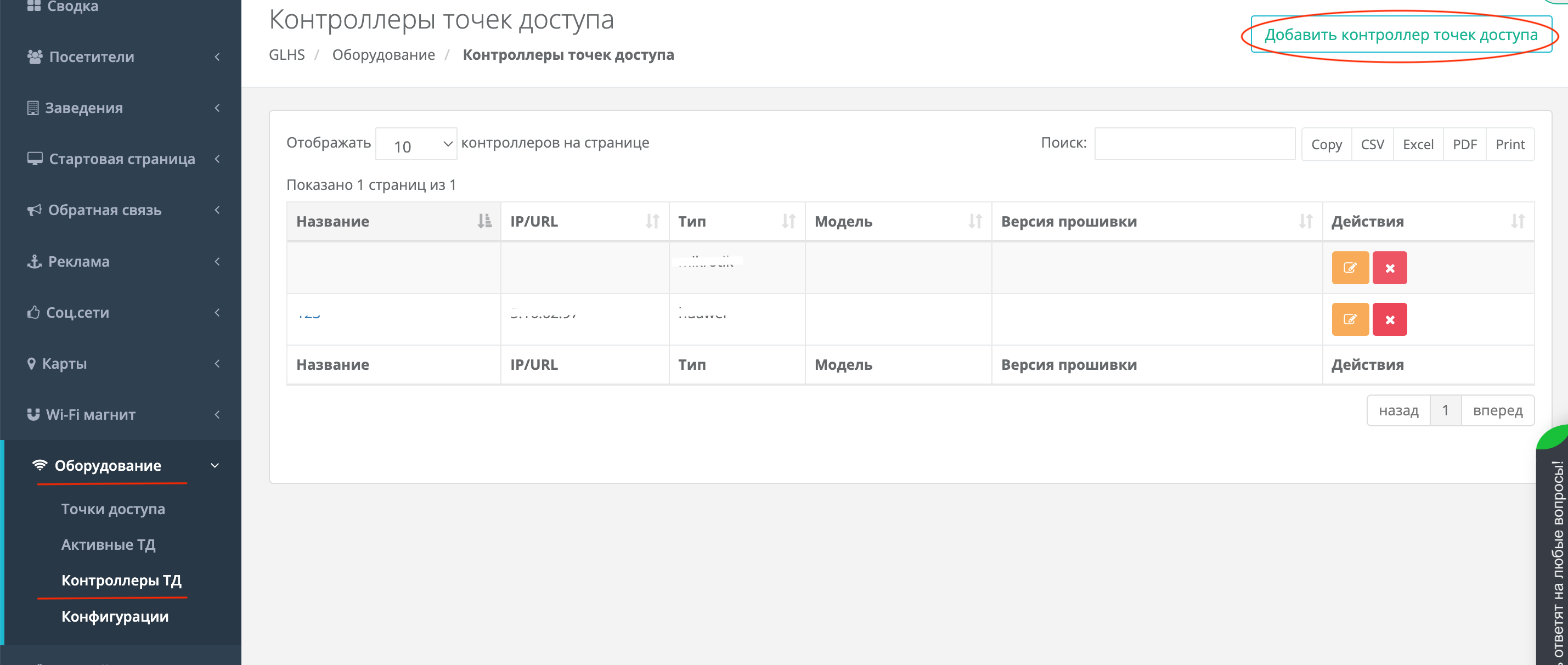This screenshot has width=1568, height=665.
Task: Click the Контроллеры точек доступа page heading
Action: [x=441, y=20]
